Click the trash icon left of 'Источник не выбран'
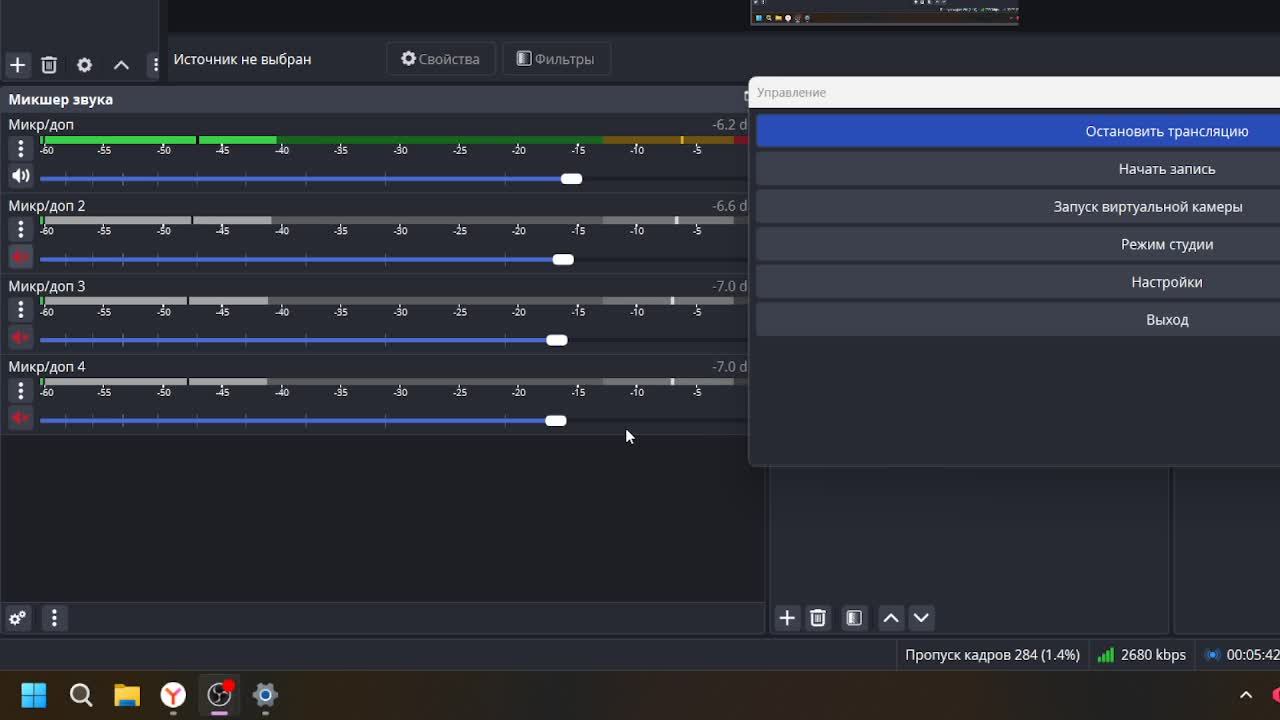This screenshot has width=1280, height=720. [49, 65]
